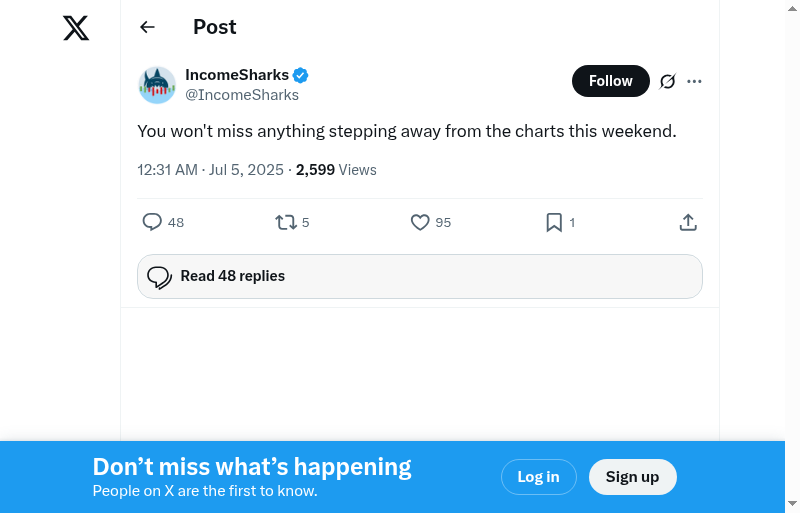Repost using the retweet arrows icon

(286, 222)
